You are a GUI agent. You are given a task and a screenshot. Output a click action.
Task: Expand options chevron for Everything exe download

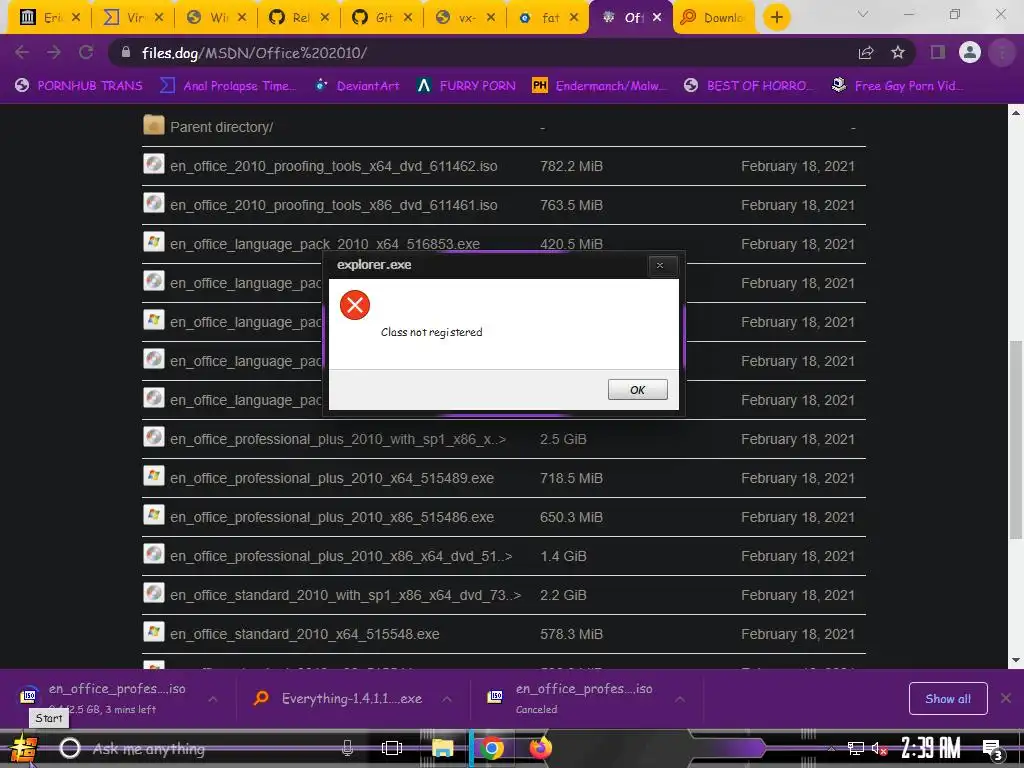(x=447, y=699)
